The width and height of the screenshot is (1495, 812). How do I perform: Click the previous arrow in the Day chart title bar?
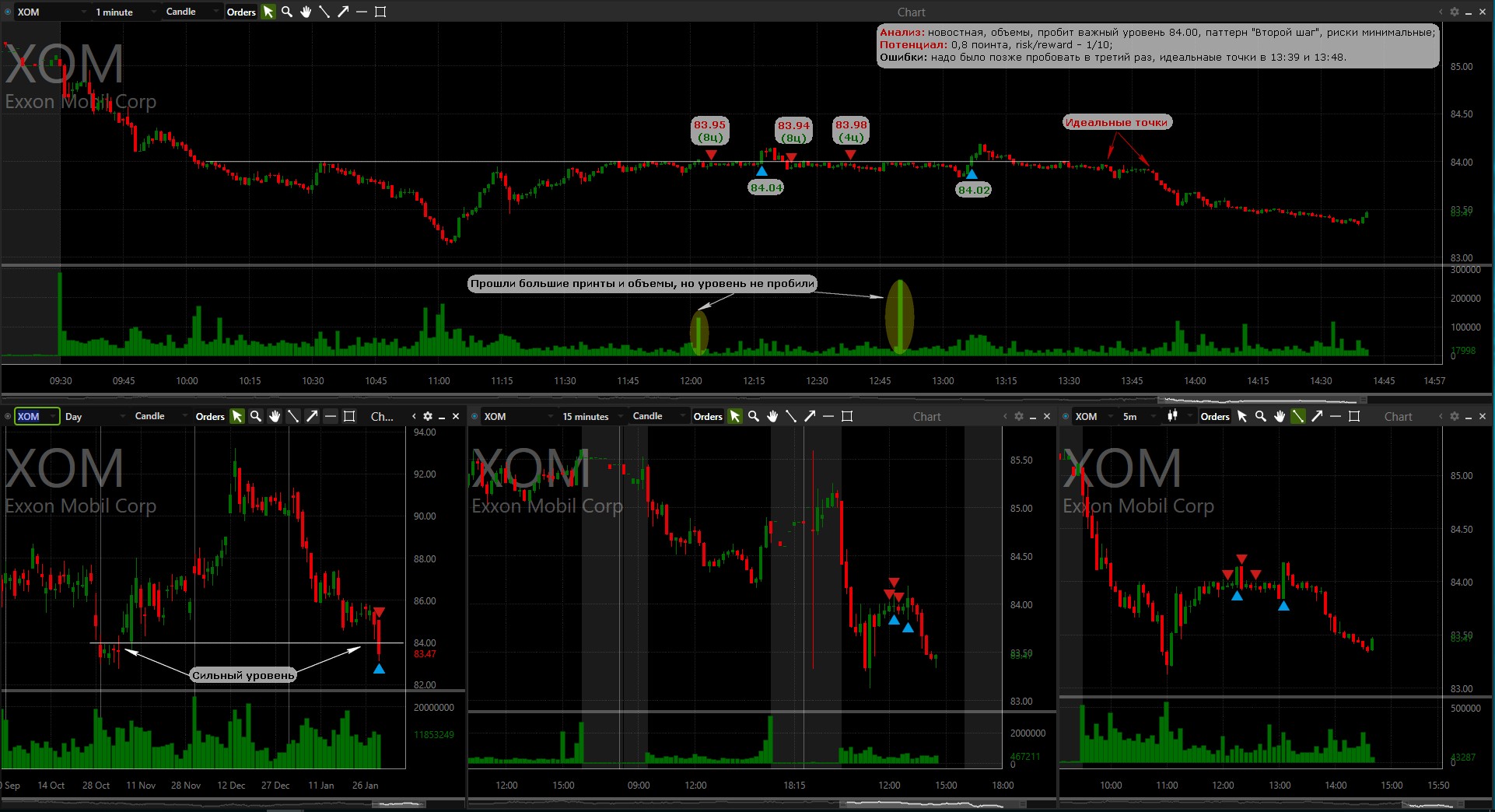click(x=415, y=416)
